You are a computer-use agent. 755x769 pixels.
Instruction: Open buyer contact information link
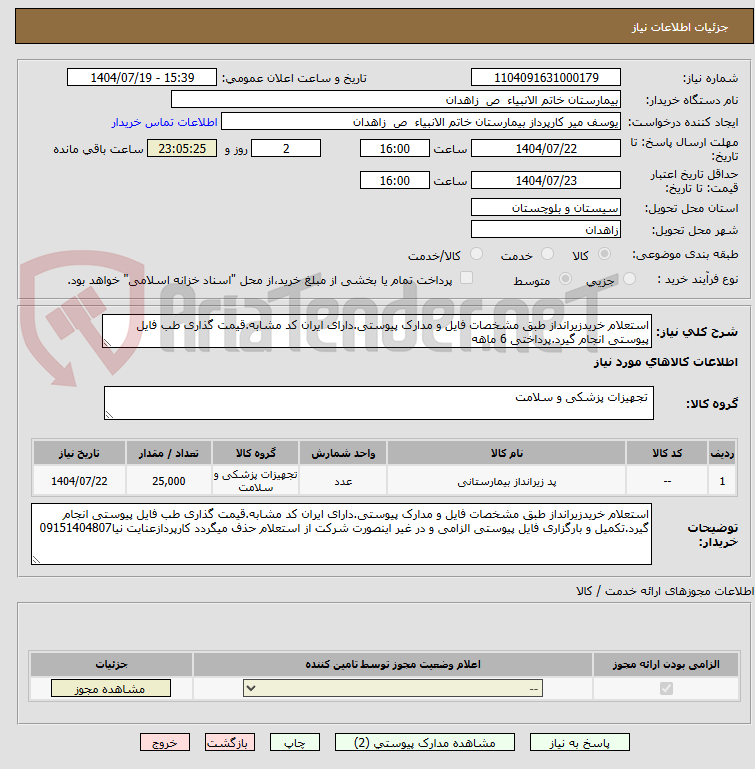[164, 123]
